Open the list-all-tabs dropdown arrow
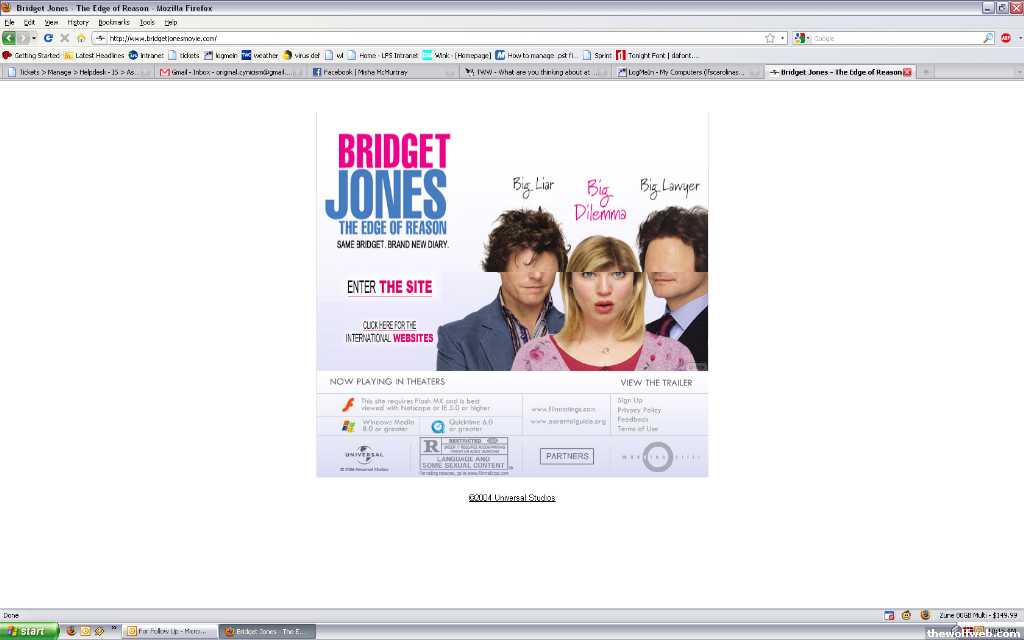The height and width of the screenshot is (640, 1024). (1018, 72)
